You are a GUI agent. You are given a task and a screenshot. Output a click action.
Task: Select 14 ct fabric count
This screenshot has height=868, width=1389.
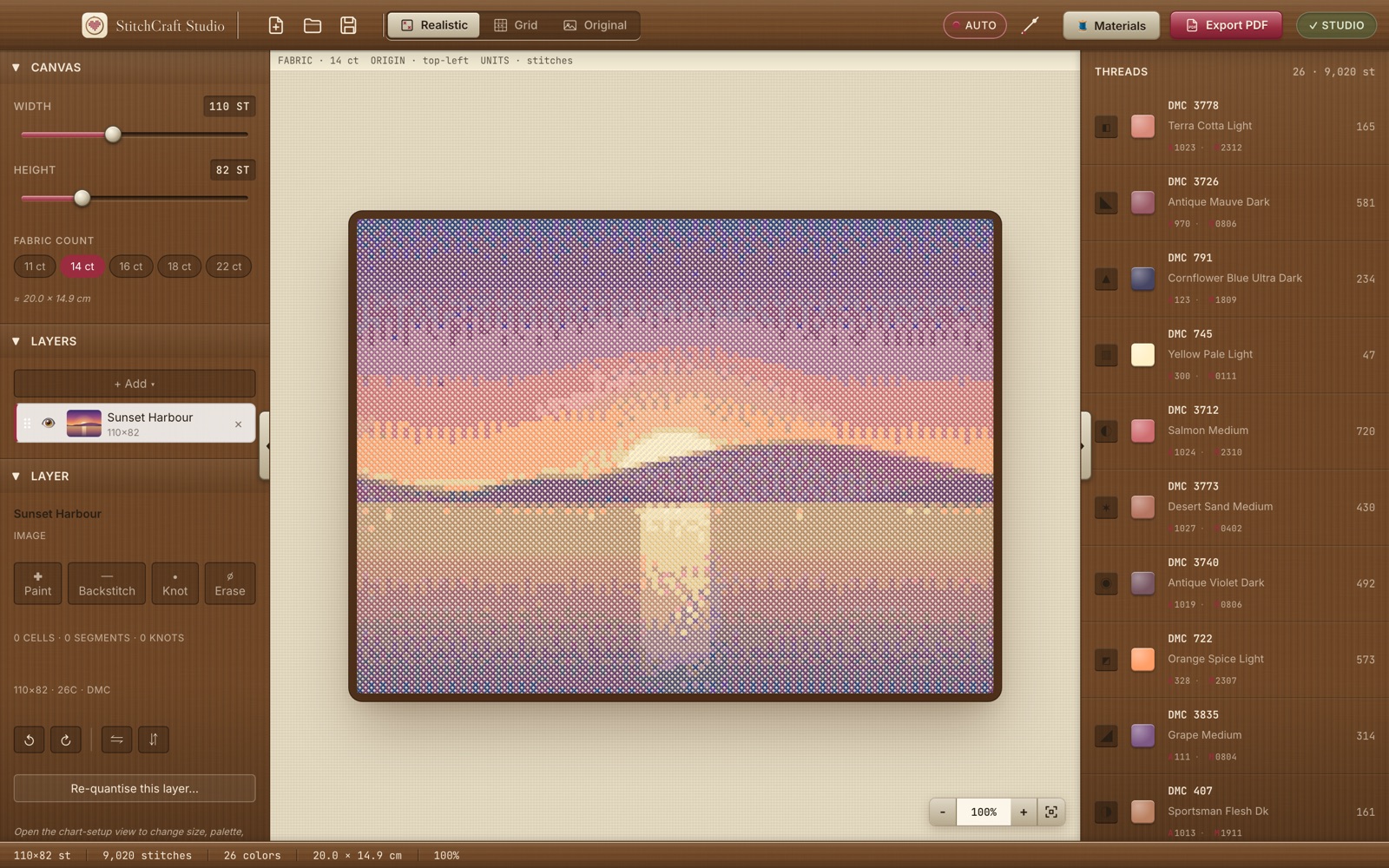[x=82, y=266]
